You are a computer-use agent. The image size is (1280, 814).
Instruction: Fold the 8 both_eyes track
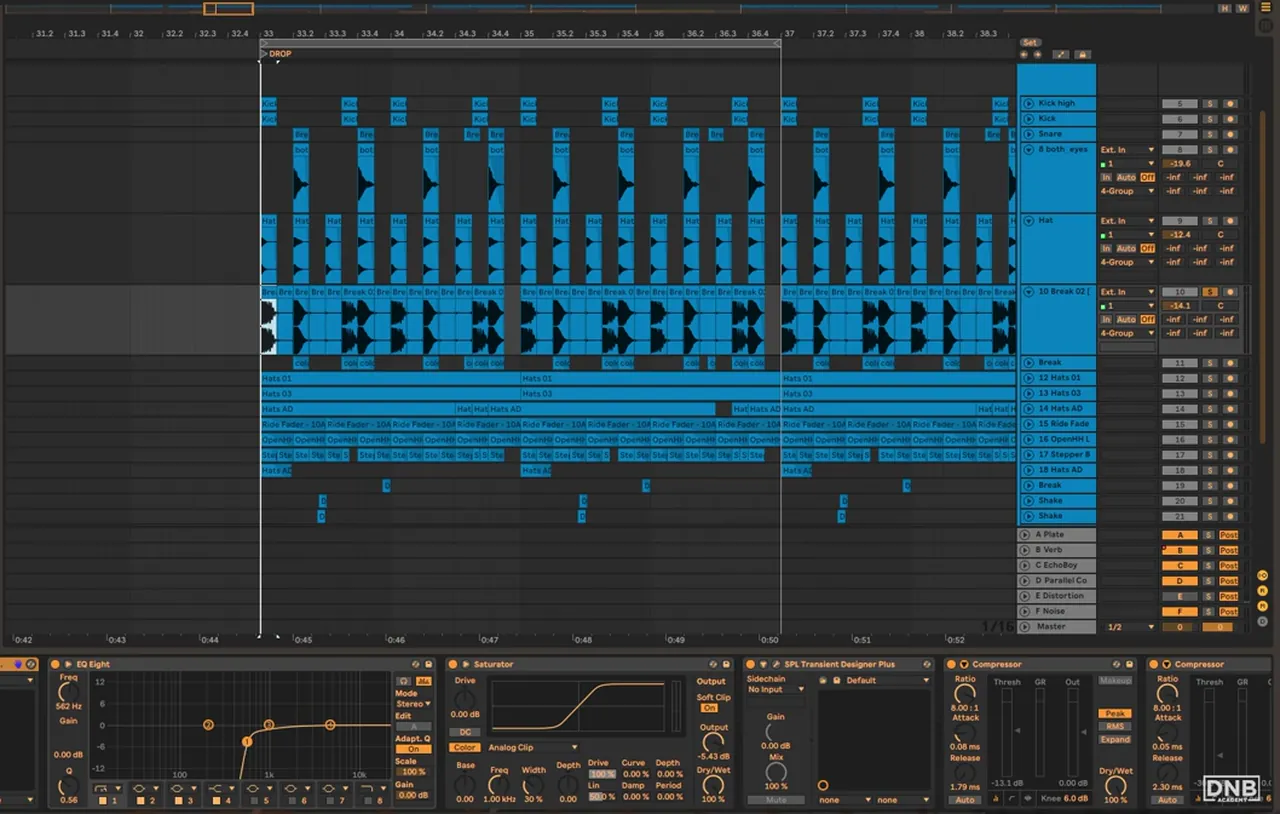tap(1028, 150)
